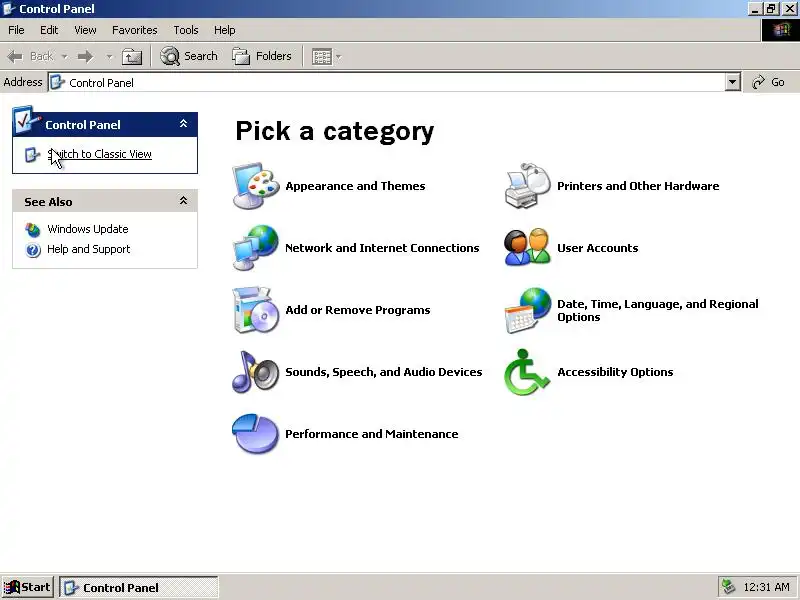
Task: Click the Sounds, Speech, and Audio Devices text
Action: [x=384, y=372]
